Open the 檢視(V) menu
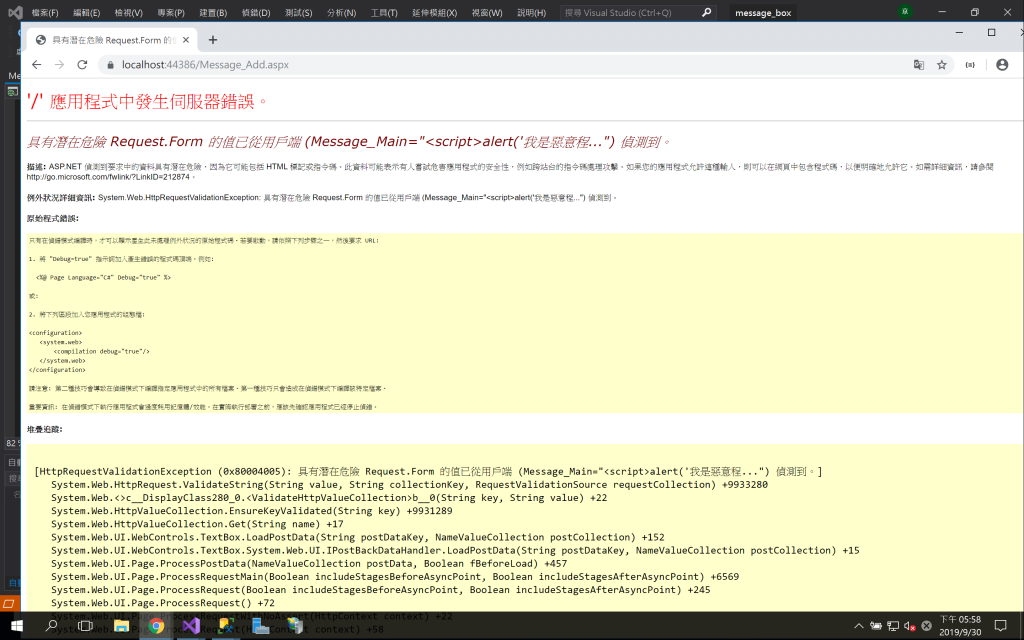1024x640 pixels. pos(129,13)
